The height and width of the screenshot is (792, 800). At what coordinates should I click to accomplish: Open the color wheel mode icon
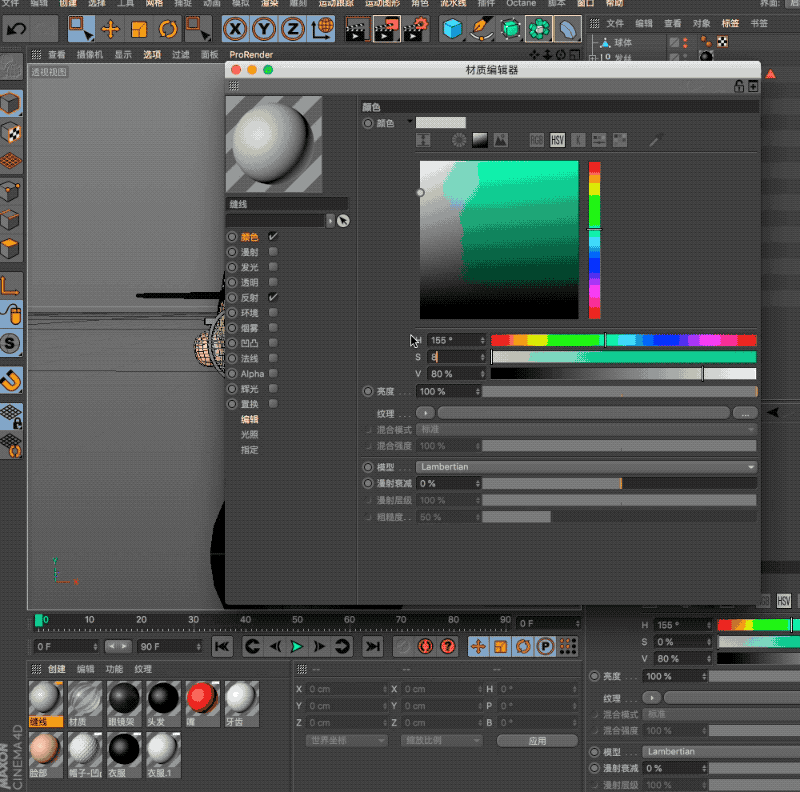point(459,141)
